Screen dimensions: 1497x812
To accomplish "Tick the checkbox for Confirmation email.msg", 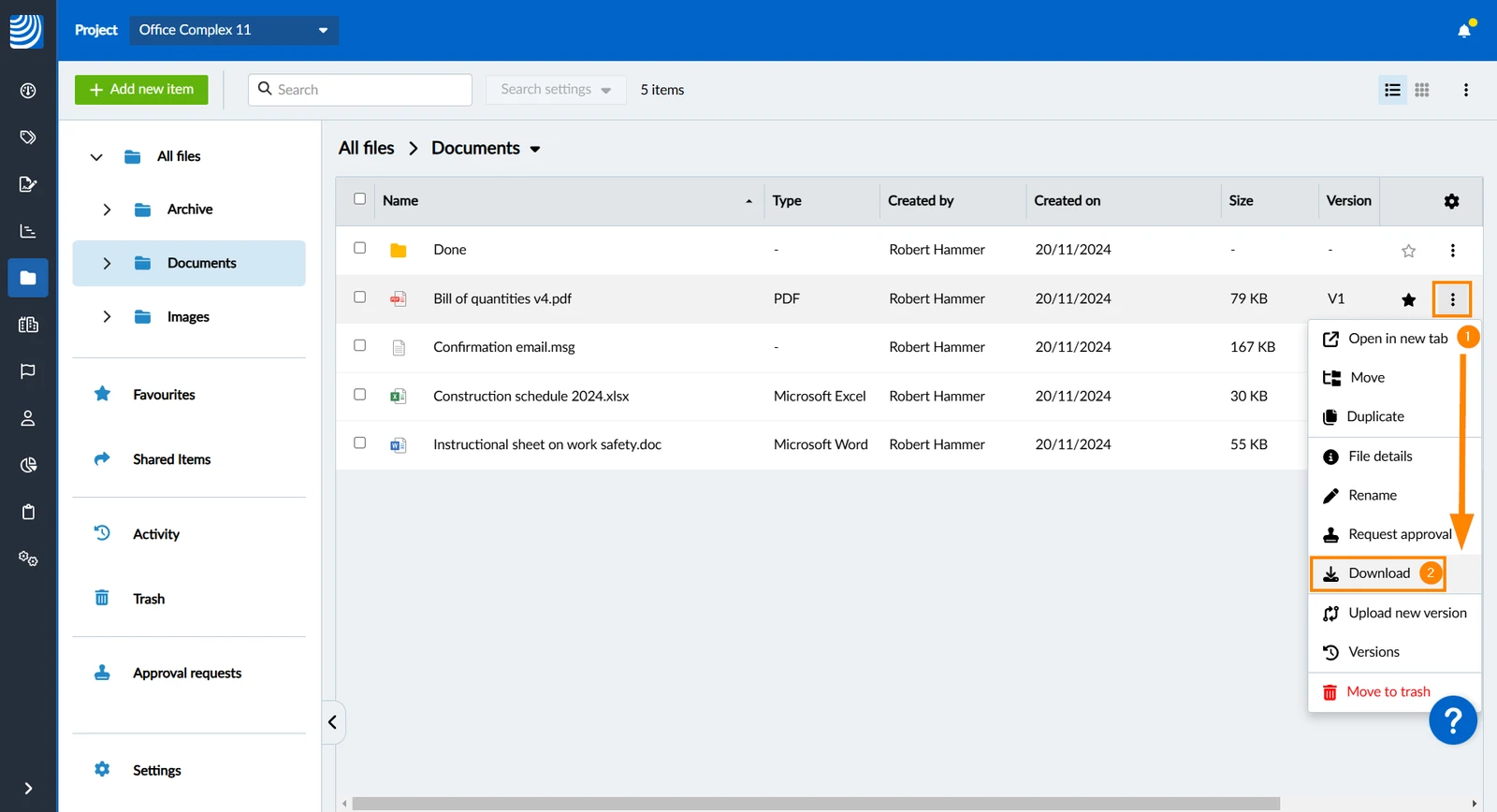I will [x=359, y=345].
